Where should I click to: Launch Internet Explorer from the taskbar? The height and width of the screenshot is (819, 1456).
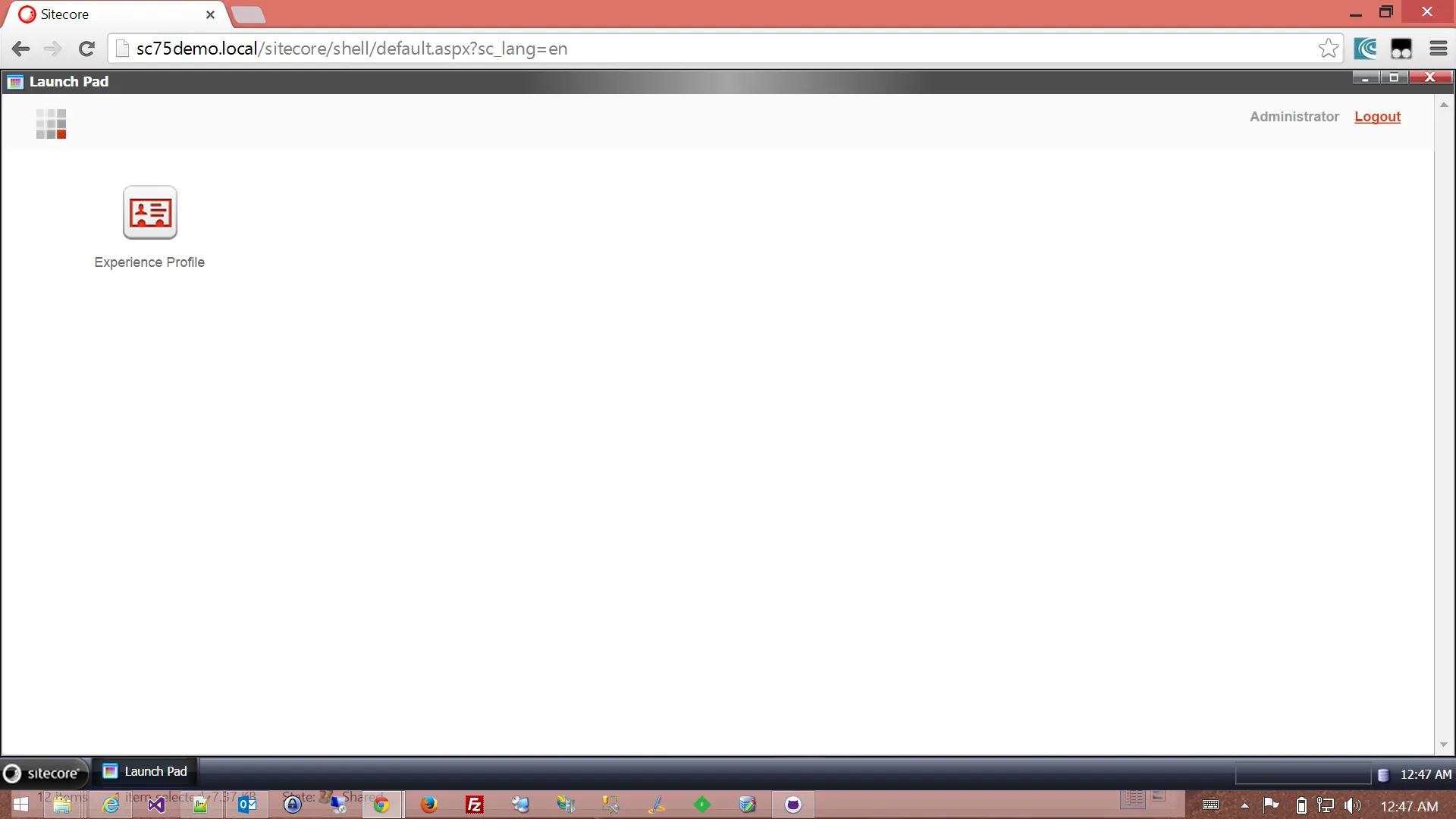[x=111, y=805]
